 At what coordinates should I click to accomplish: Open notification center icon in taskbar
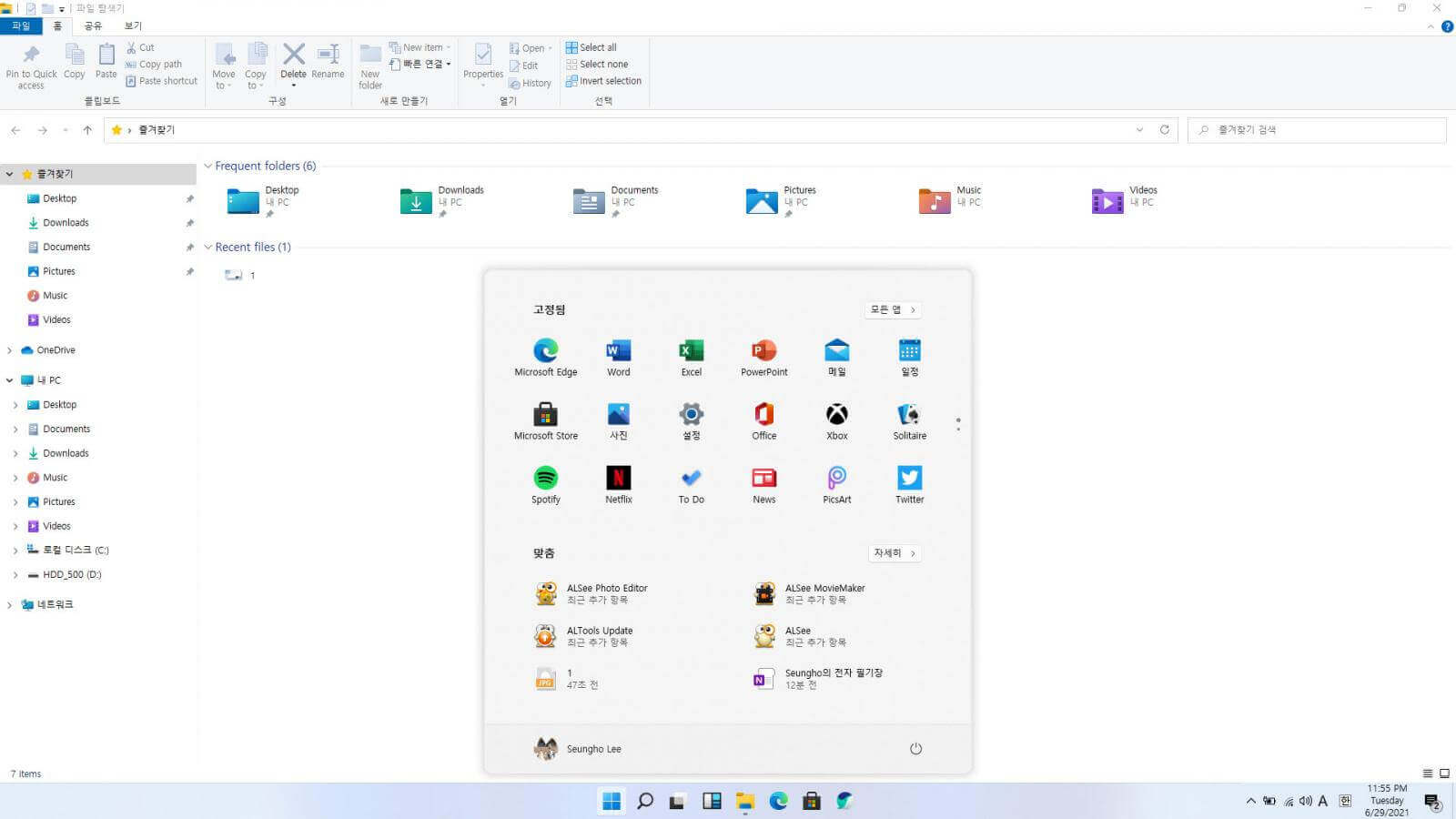click(x=1432, y=802)
